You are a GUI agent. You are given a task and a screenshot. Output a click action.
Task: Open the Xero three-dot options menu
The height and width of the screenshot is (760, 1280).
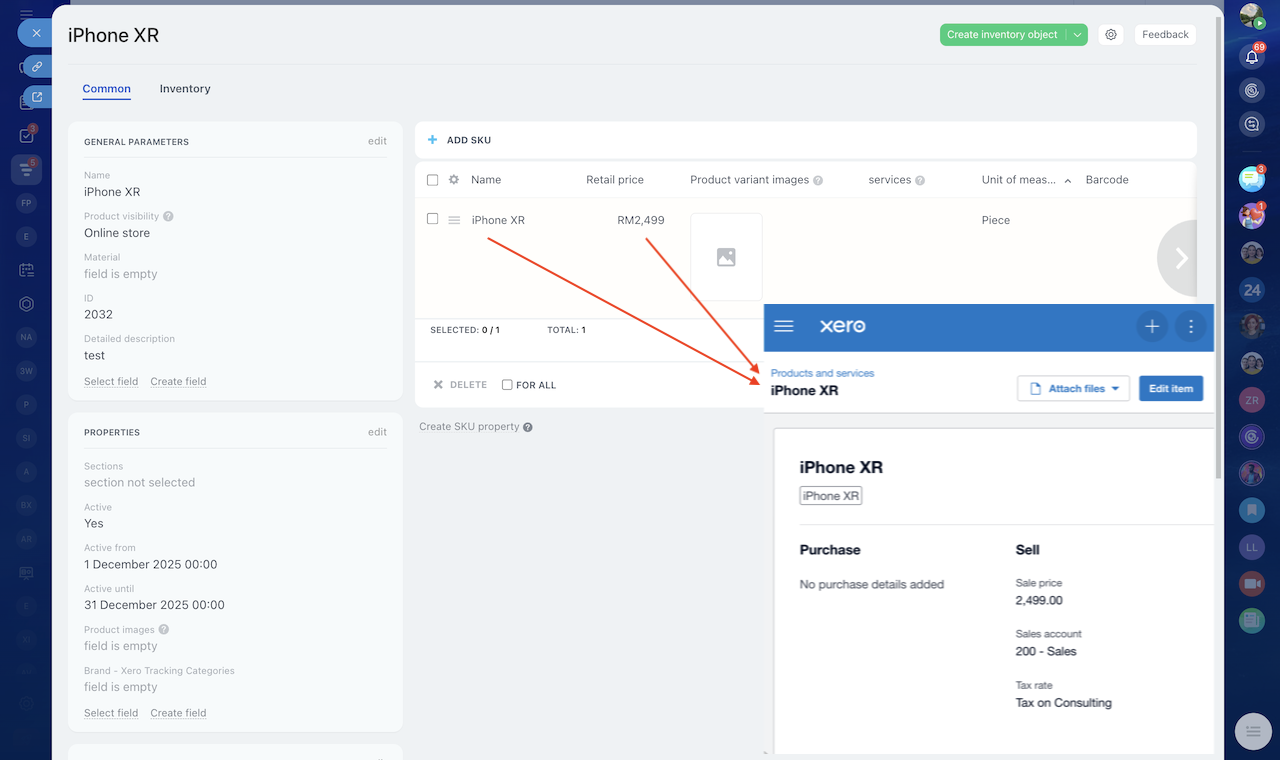point(1190,327)
